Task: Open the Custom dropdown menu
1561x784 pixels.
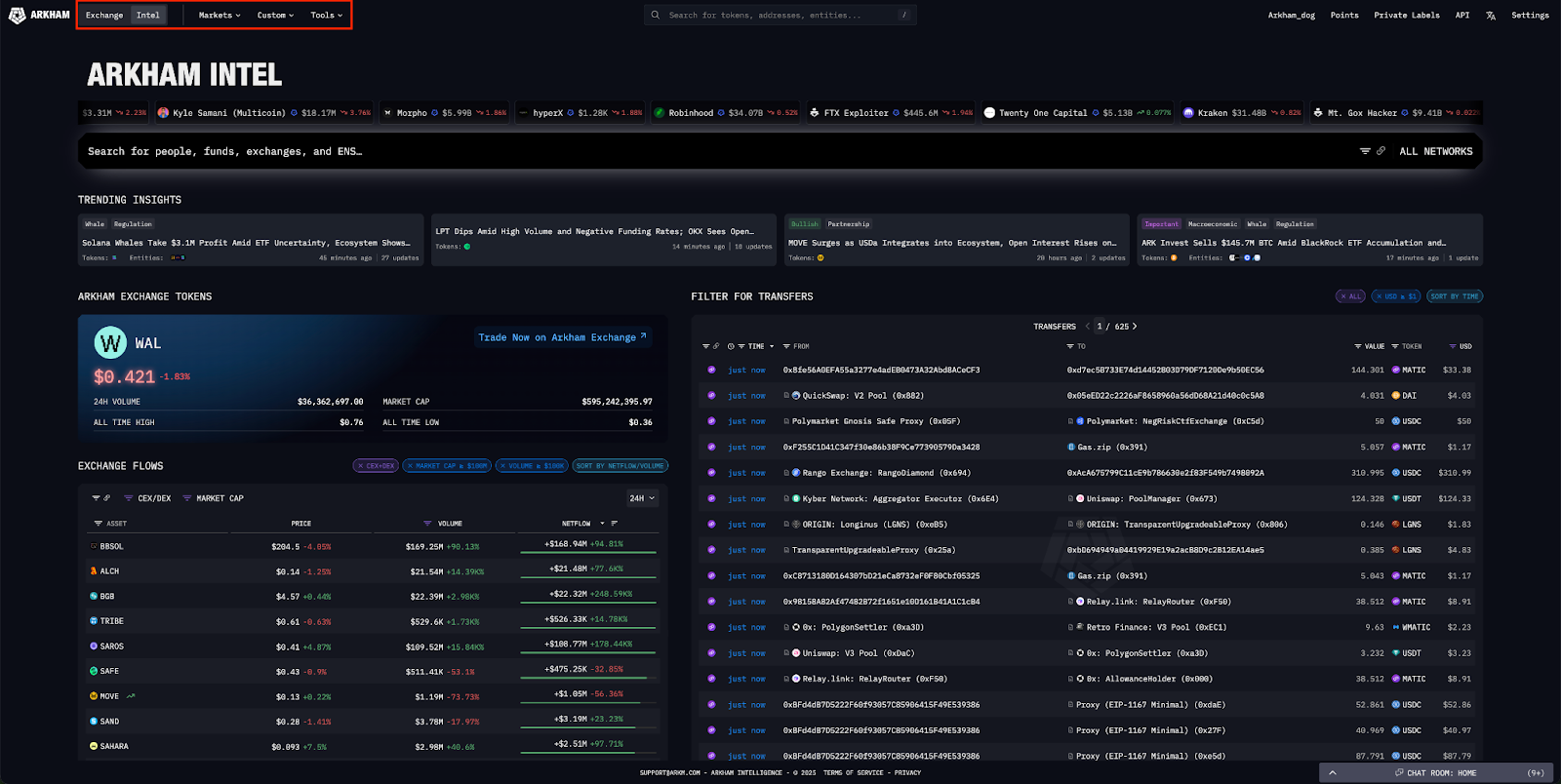Action: (275, 16)
